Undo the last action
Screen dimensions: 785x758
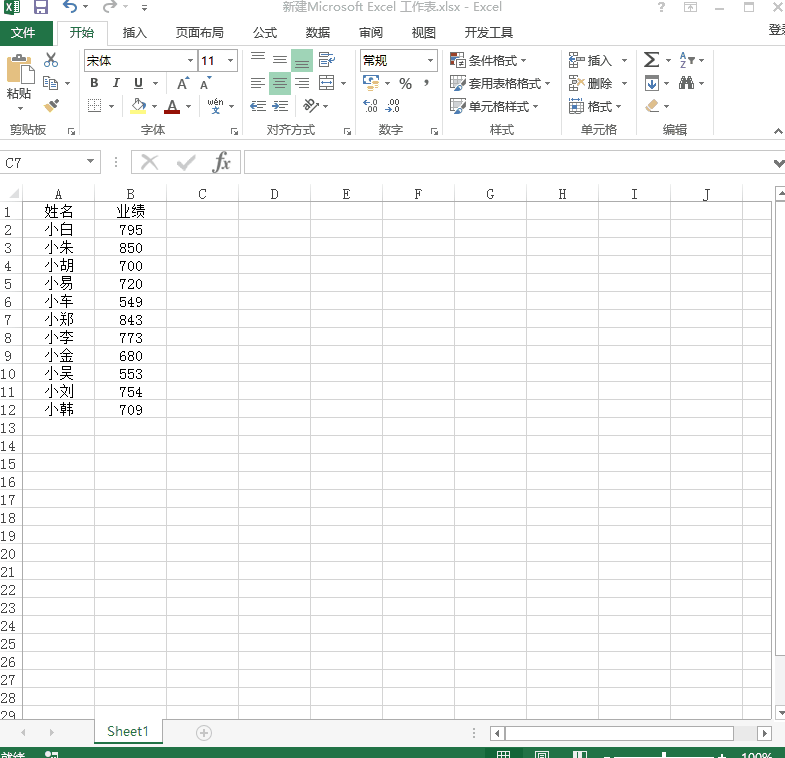click(70, 7)
